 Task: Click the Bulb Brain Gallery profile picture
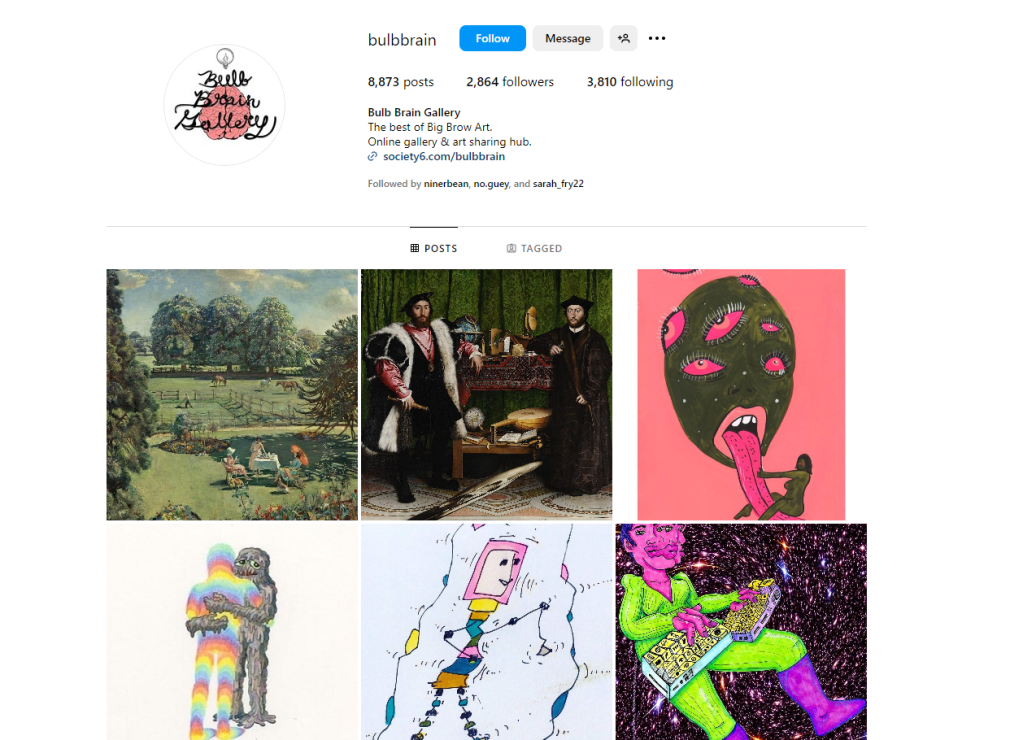pyautogui.click(x=224, y=104)
